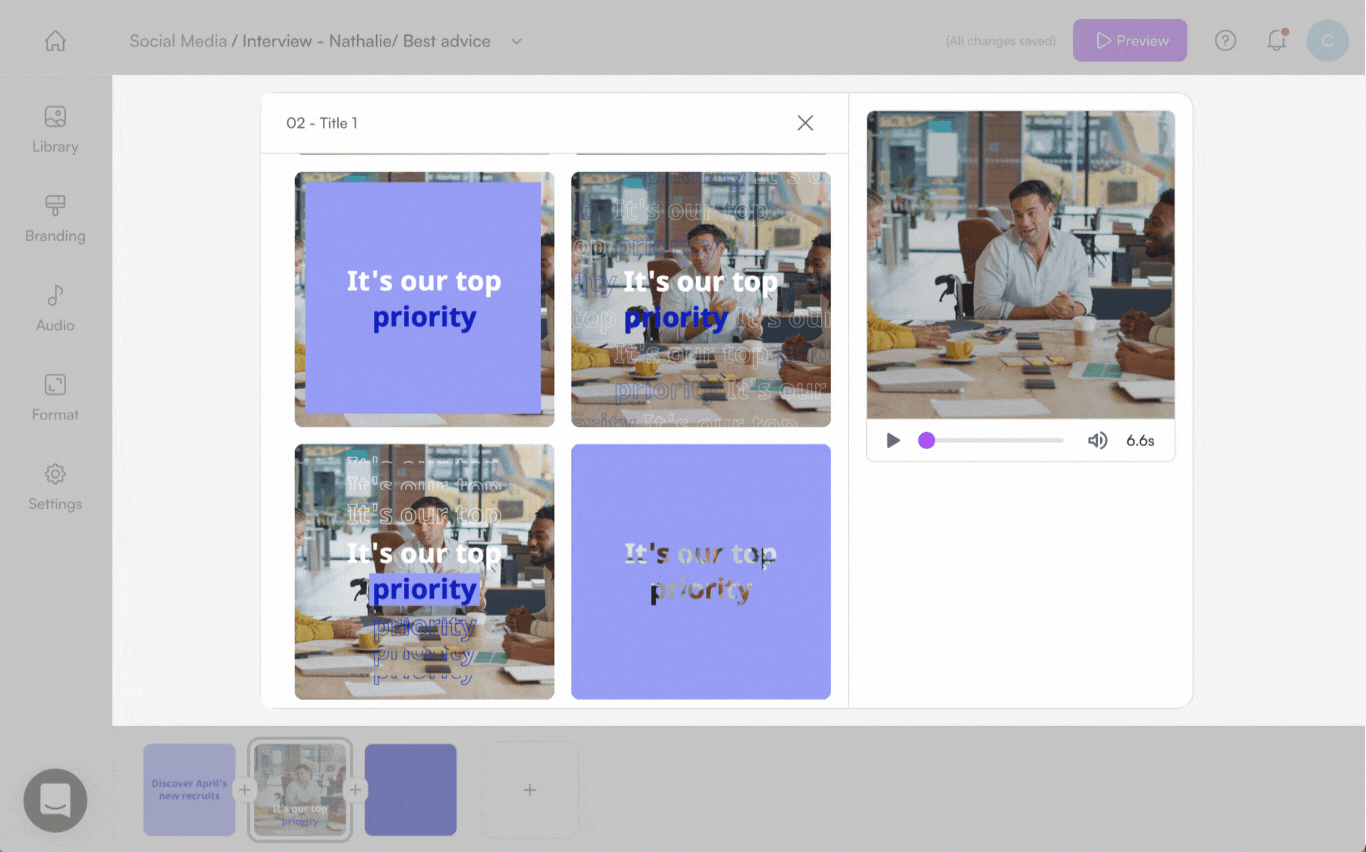Open the chat support bubble
This screenshot has width=1366, height=852.
[55, 800]
